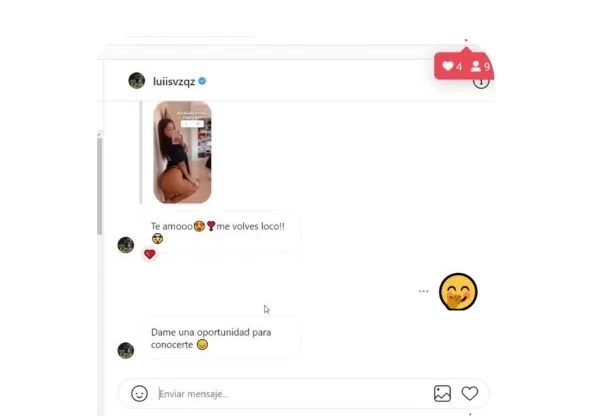Open the shared story thumbnail
Screen dimensions: 605x416
(183, 152)
